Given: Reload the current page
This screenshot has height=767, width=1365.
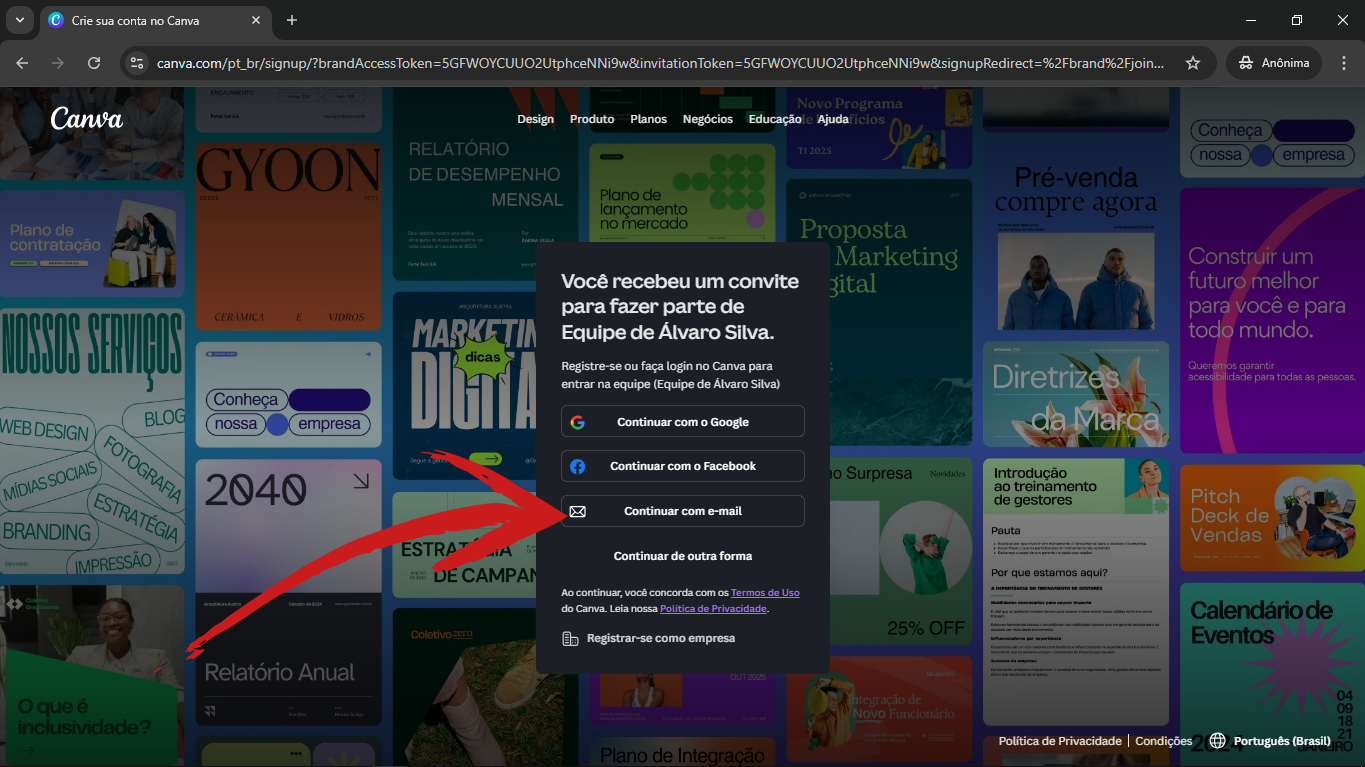Looking at the screenshot, I should (94, 63).
